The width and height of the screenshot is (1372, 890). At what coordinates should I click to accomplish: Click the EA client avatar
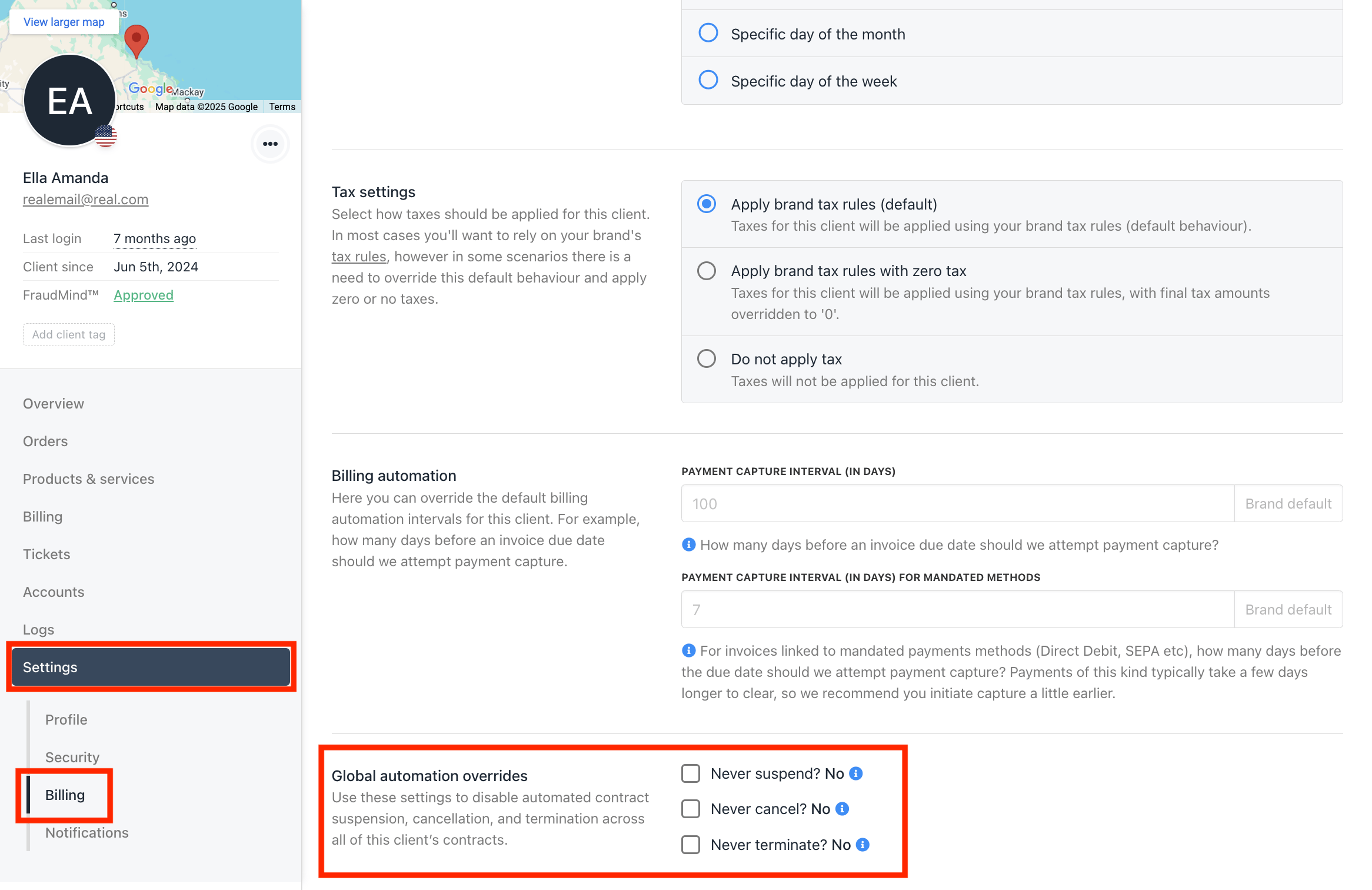[x=69, y=101]
